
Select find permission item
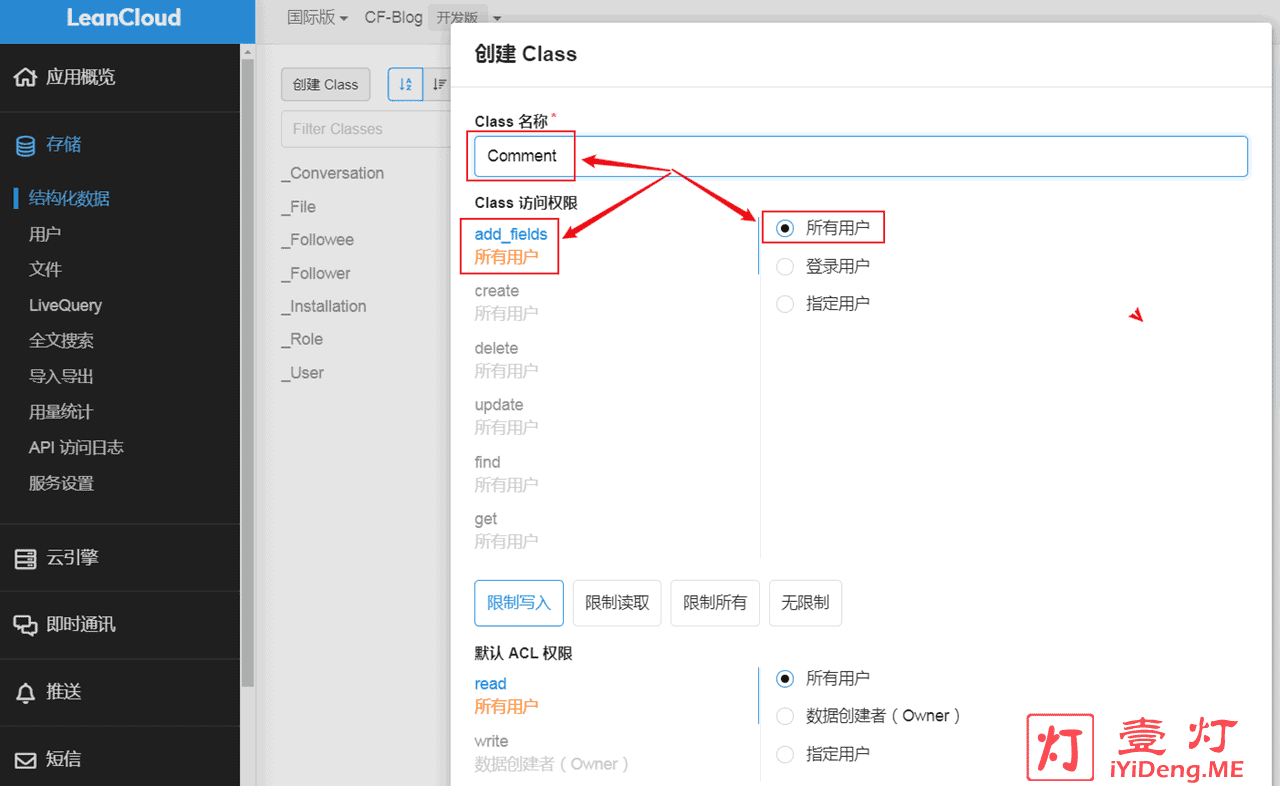click(x=506, y=473)
